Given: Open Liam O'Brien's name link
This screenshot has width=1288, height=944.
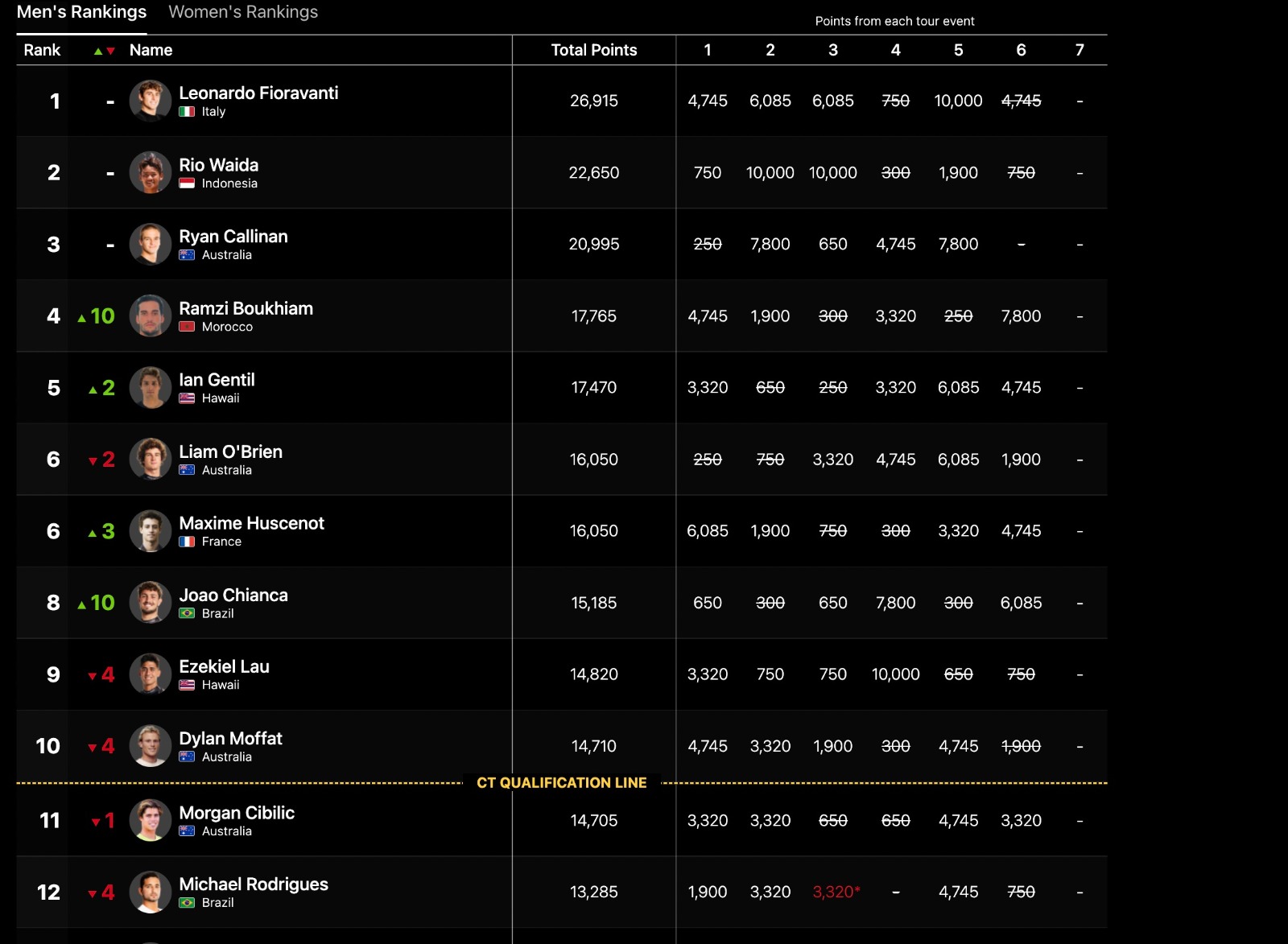Looking at the screenshot, I should [230, 451].
